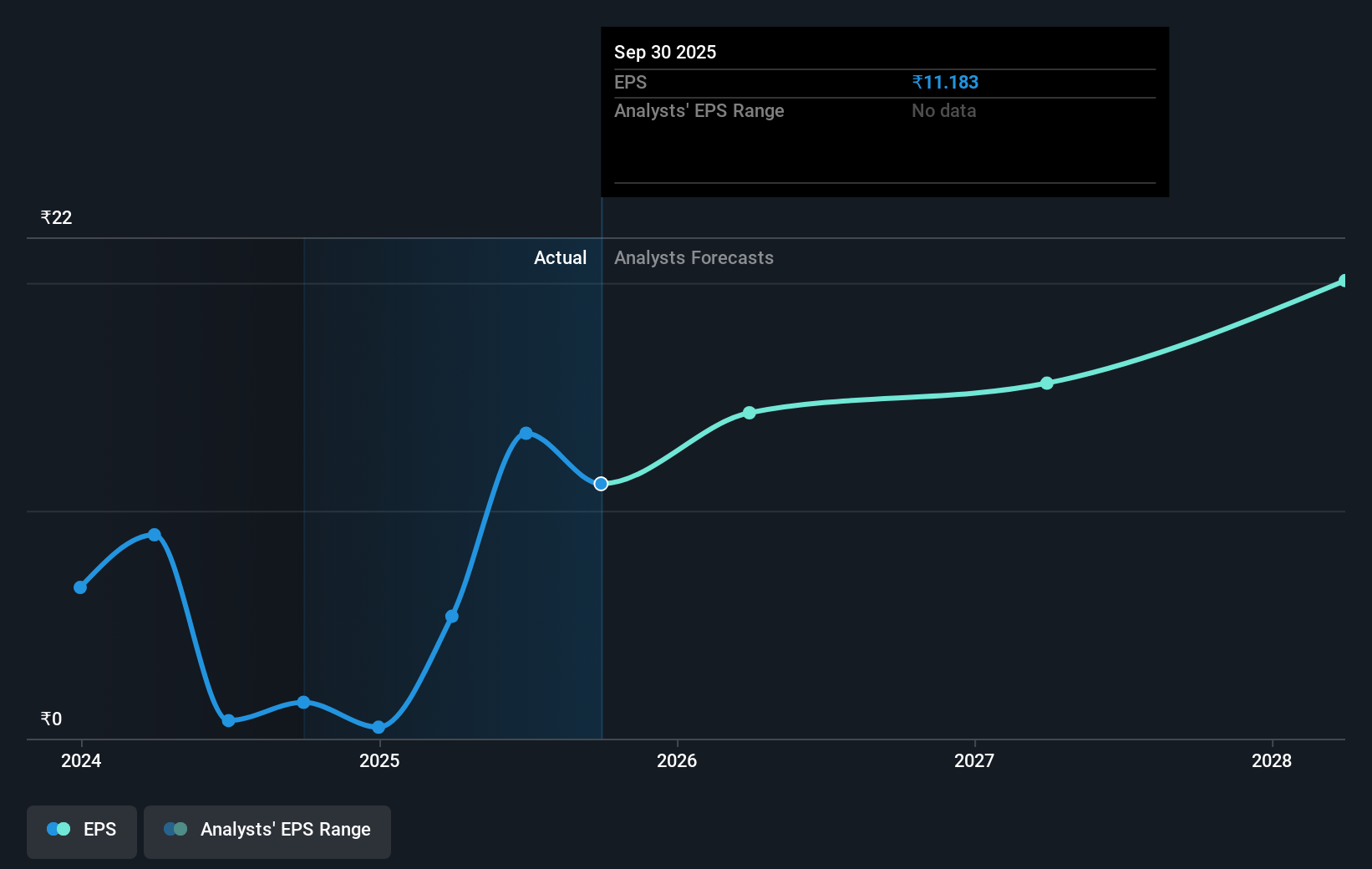The width and height of the screenshot is (1372, 869).
Task: Select the 2026 forecast data point
Action: (749, 412)
